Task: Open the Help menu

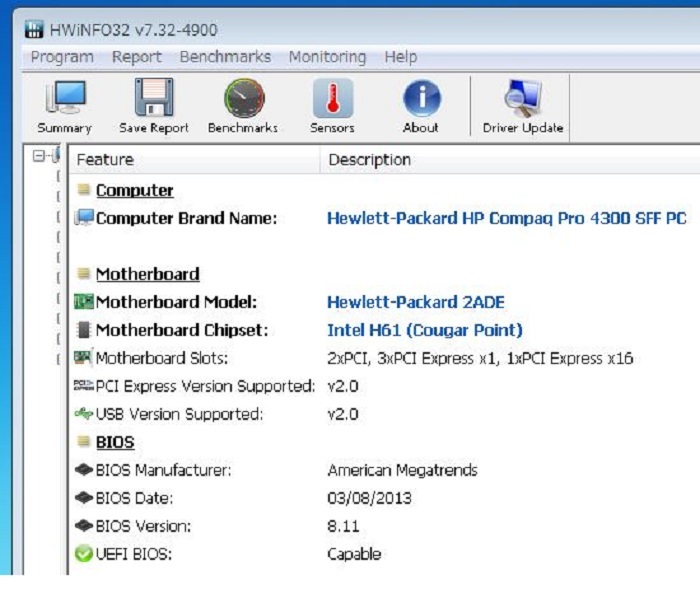Action: [x=400, y=57]
